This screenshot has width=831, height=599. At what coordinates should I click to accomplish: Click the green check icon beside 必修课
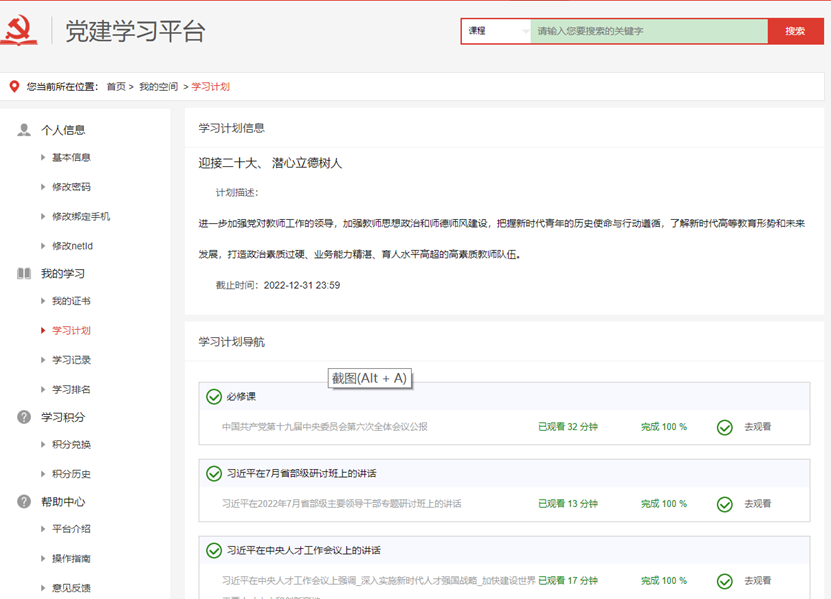[213, 397]
